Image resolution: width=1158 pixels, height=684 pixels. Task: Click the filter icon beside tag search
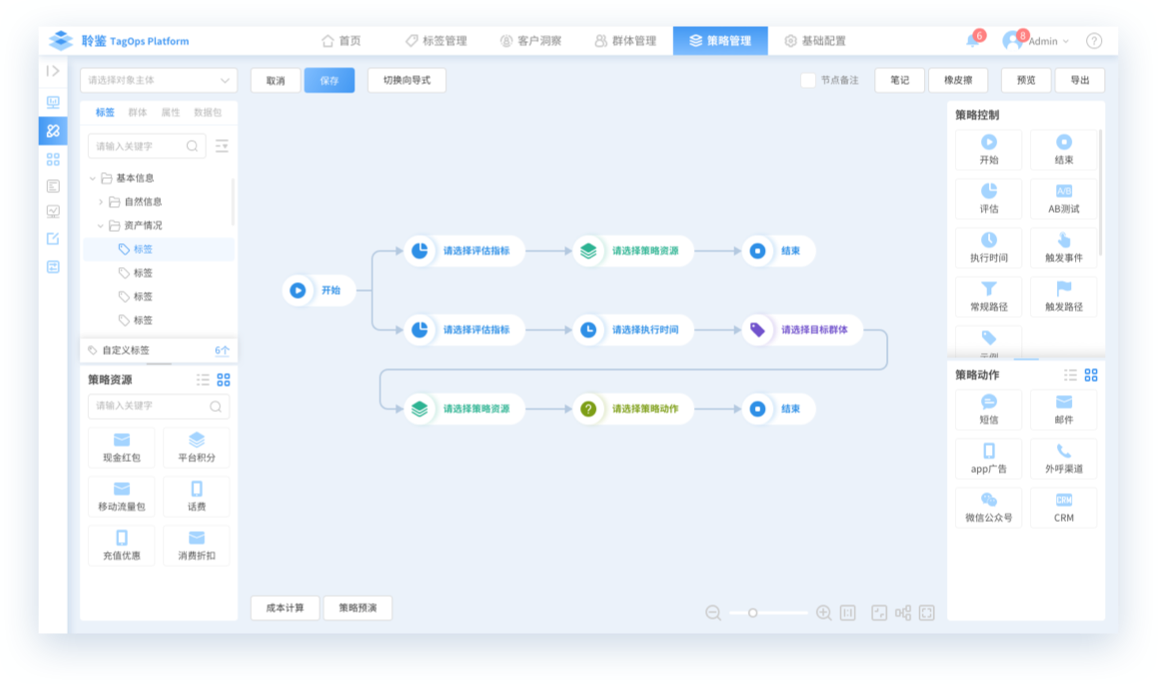pyautogui.click(x=222, y=146)
